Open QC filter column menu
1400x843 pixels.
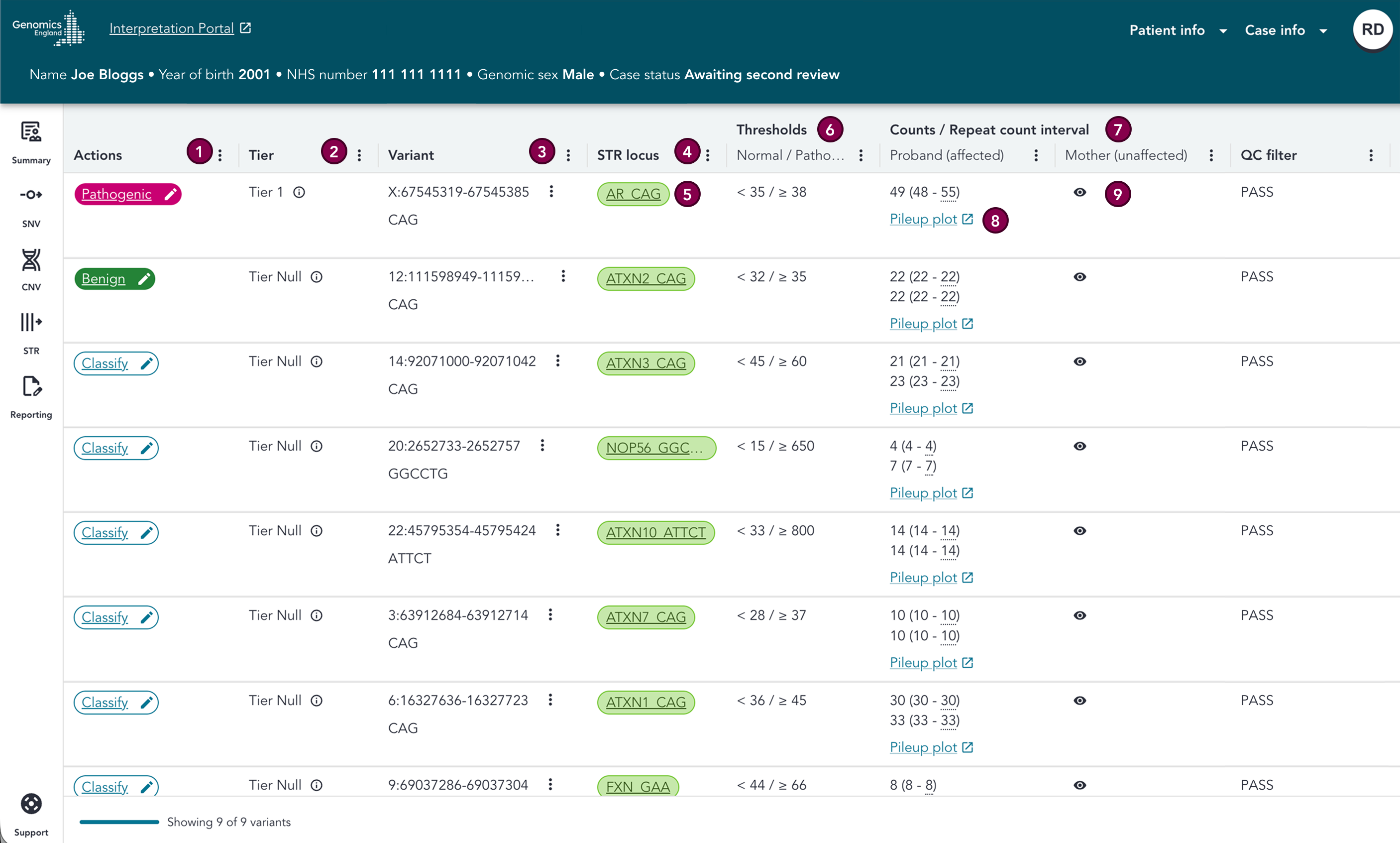[1371, 155]
